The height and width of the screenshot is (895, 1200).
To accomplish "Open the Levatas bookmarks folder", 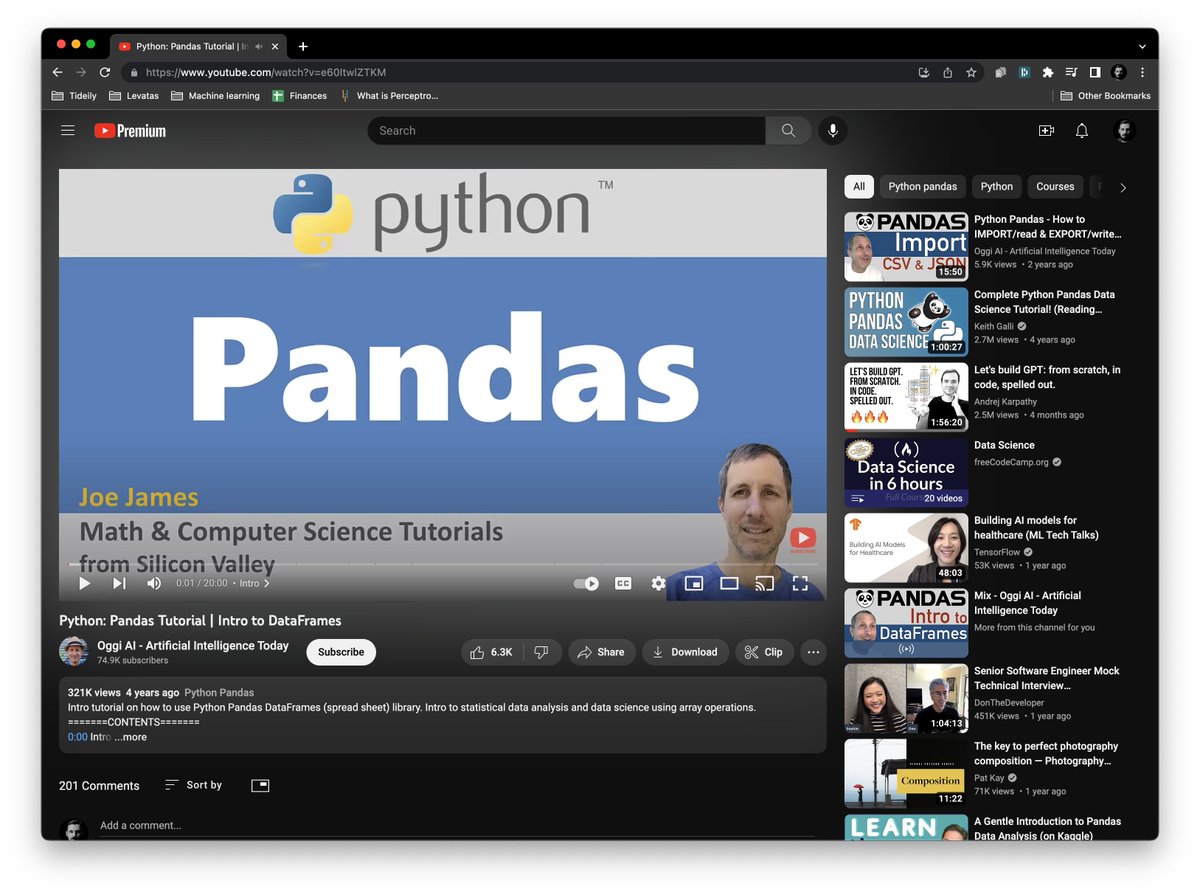I will [134, 96].
